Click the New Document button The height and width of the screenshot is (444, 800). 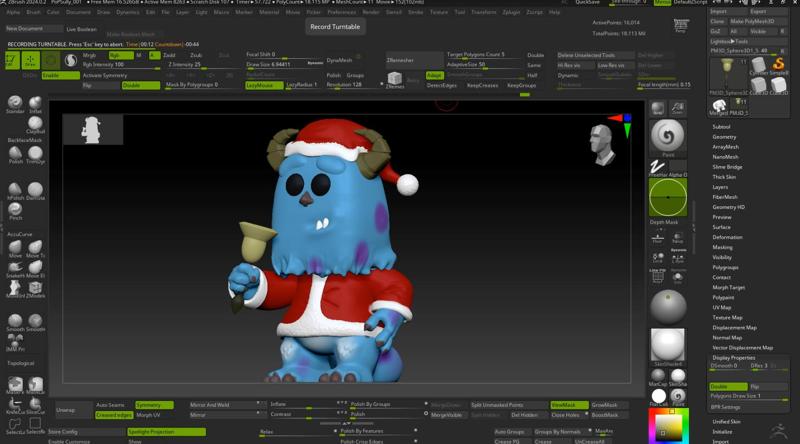click(x=34, y=29)
